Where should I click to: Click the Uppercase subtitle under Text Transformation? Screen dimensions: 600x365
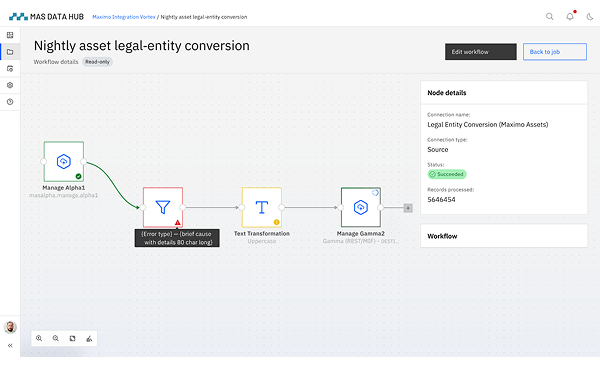(x=262, y=241)
